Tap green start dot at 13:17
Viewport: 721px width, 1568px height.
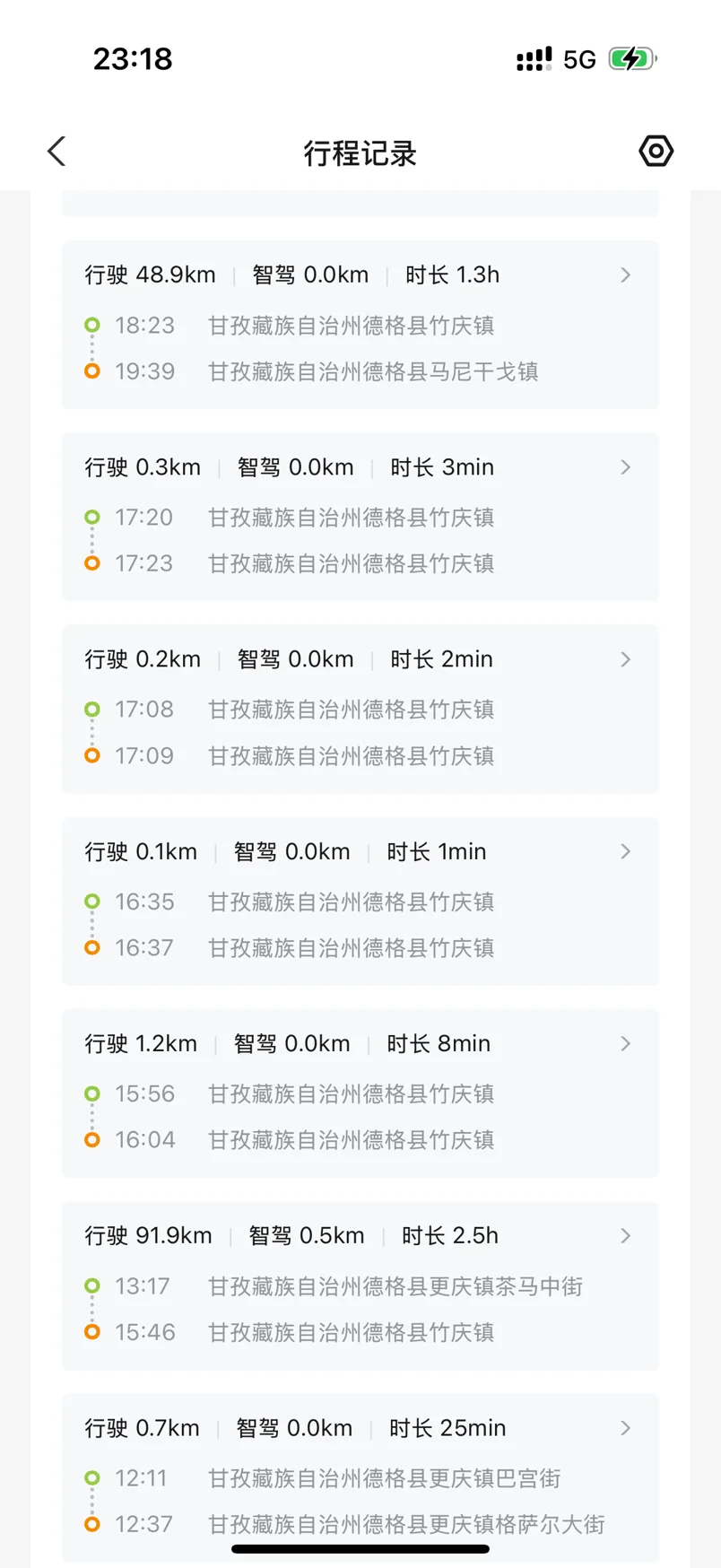[91, 1285]
